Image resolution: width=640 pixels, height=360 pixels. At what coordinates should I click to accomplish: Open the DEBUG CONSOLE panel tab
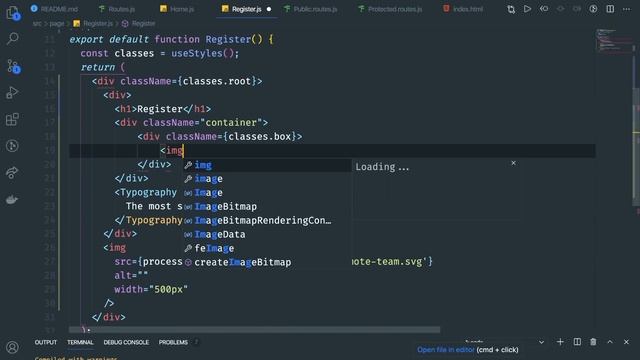pyautogui.click(x=126, y=342)
